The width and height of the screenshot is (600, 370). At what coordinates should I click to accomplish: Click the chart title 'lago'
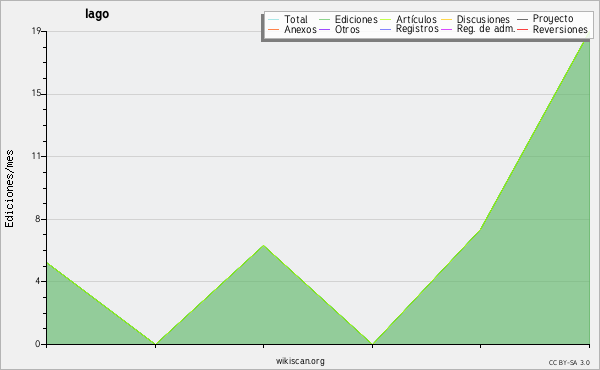pos(97,14)
